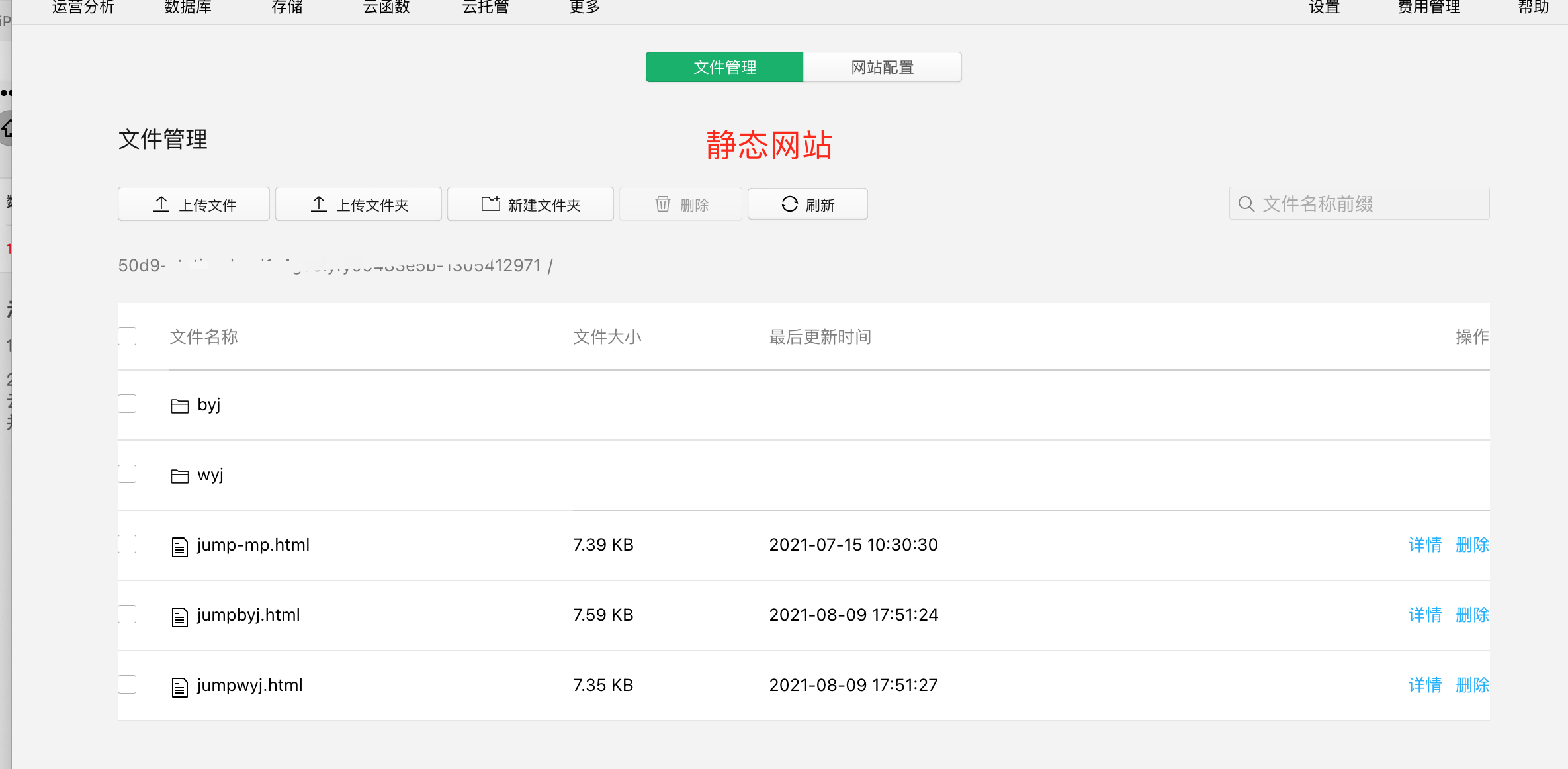This screenshot has height=769, width=1568.
Task: Click the upload folder arrow icon
Action: (319, 204)
